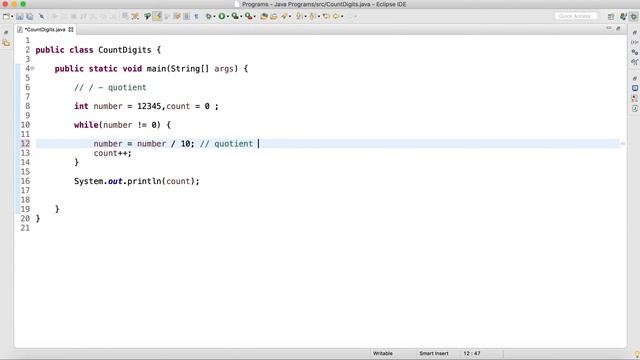Save the file with the Save icon
This screenshot has height=360, width=640.
point(20,16)
